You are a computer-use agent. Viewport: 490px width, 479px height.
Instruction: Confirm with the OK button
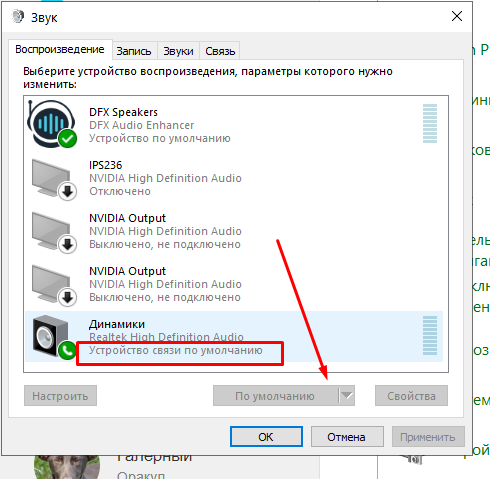tap(266, 437)
